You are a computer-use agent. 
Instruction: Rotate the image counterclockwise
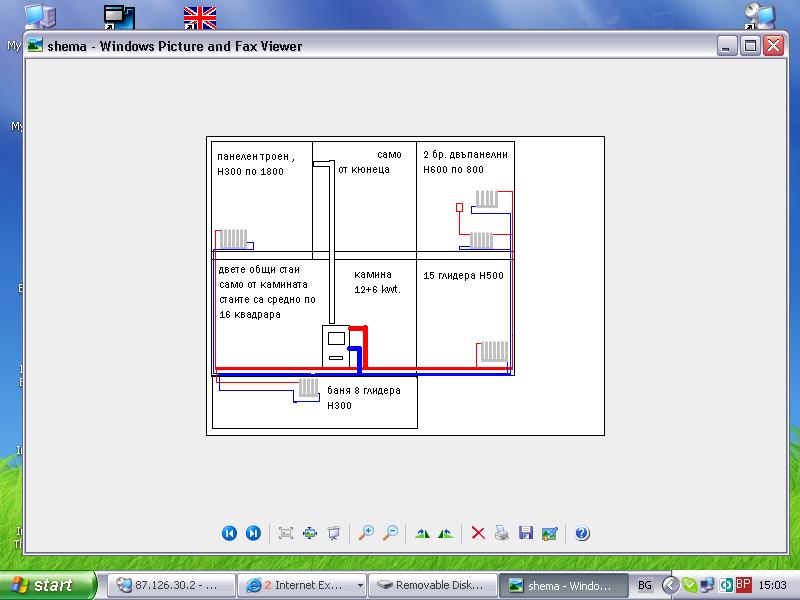tap(446, 534)
